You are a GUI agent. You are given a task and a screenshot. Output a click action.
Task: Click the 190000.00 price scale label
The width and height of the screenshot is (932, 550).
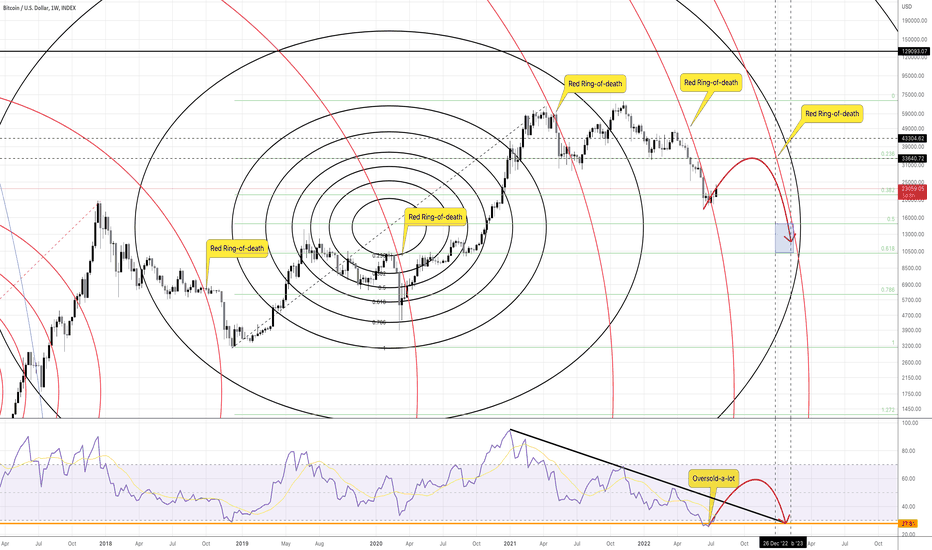[x=914, y=21]
